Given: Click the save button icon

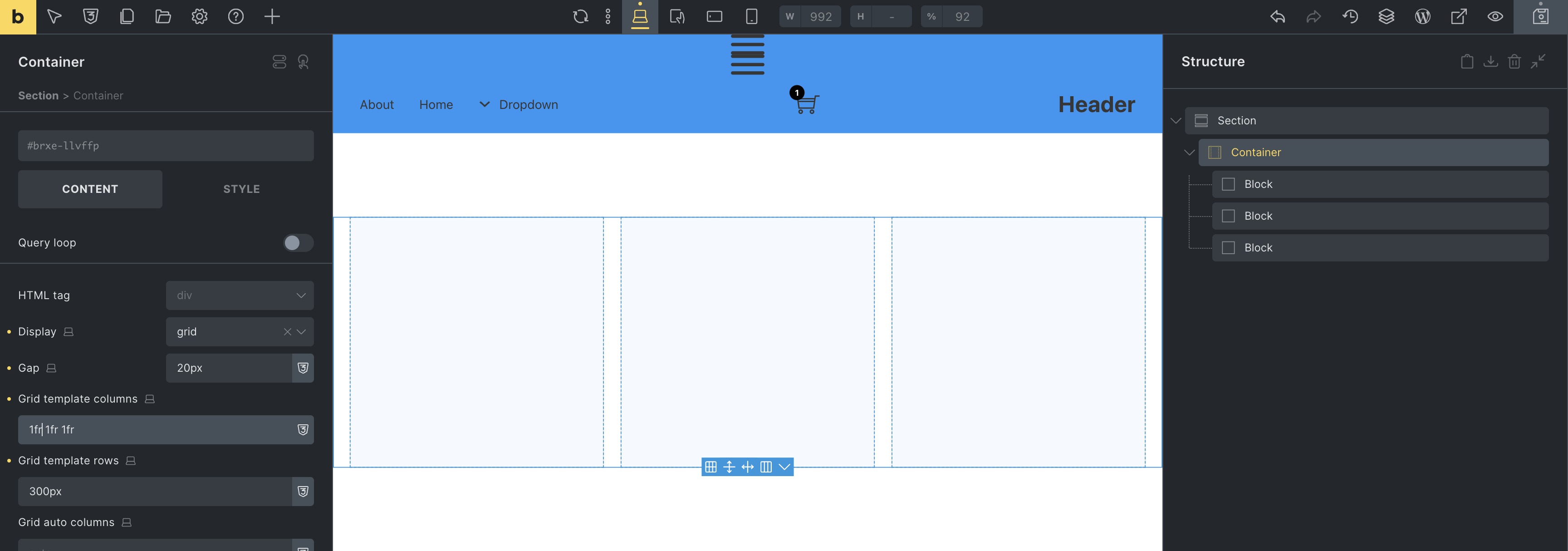Looking at the screenshot, I should pos(1541,16).
